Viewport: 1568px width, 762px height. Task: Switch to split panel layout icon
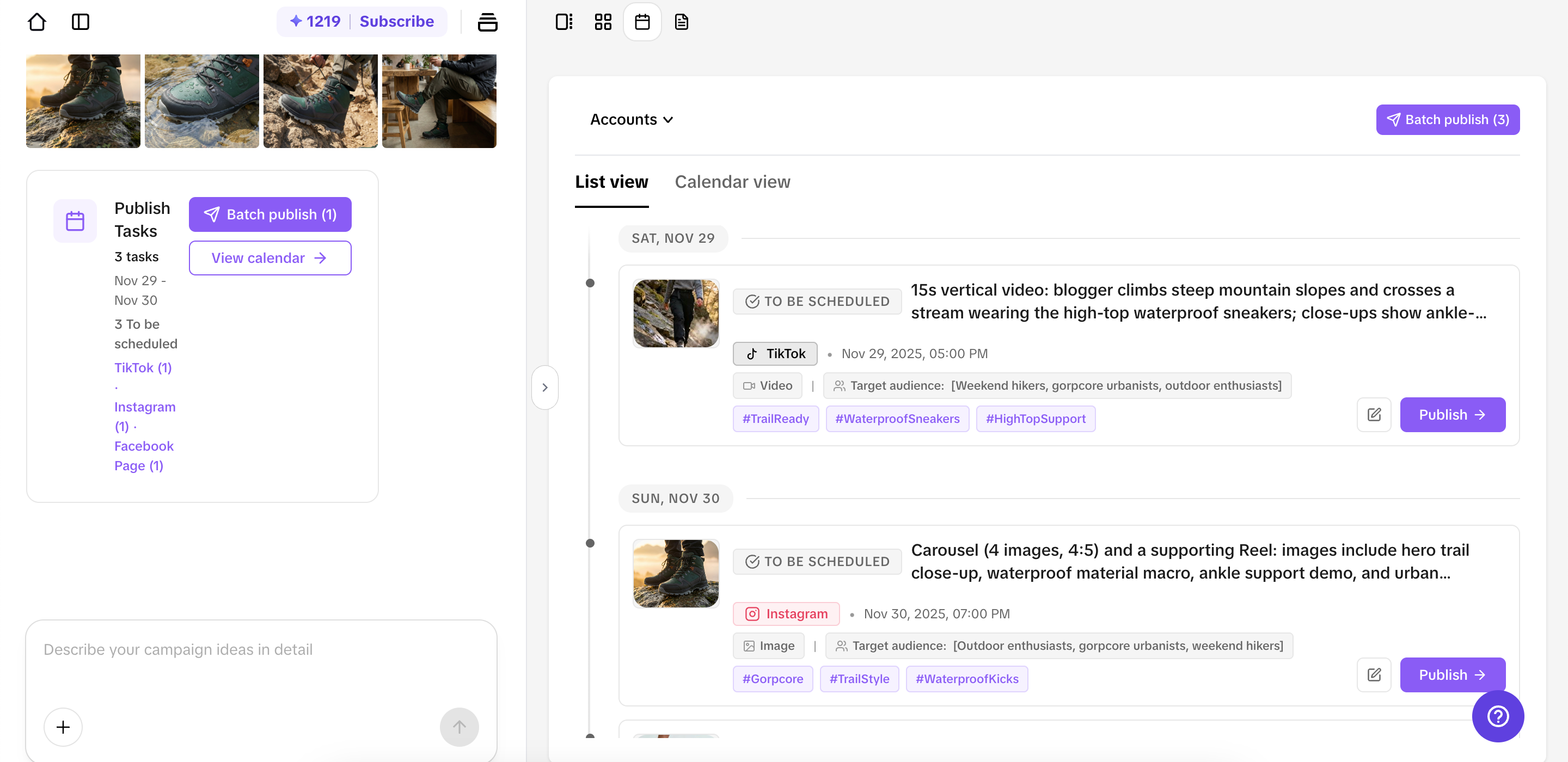(563, 22)
